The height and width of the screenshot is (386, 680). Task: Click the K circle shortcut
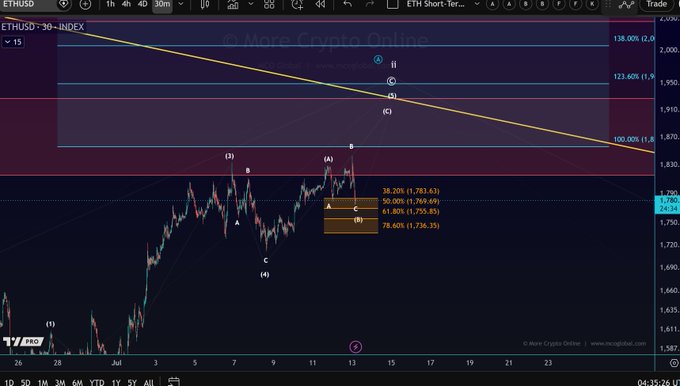point(592,4)
